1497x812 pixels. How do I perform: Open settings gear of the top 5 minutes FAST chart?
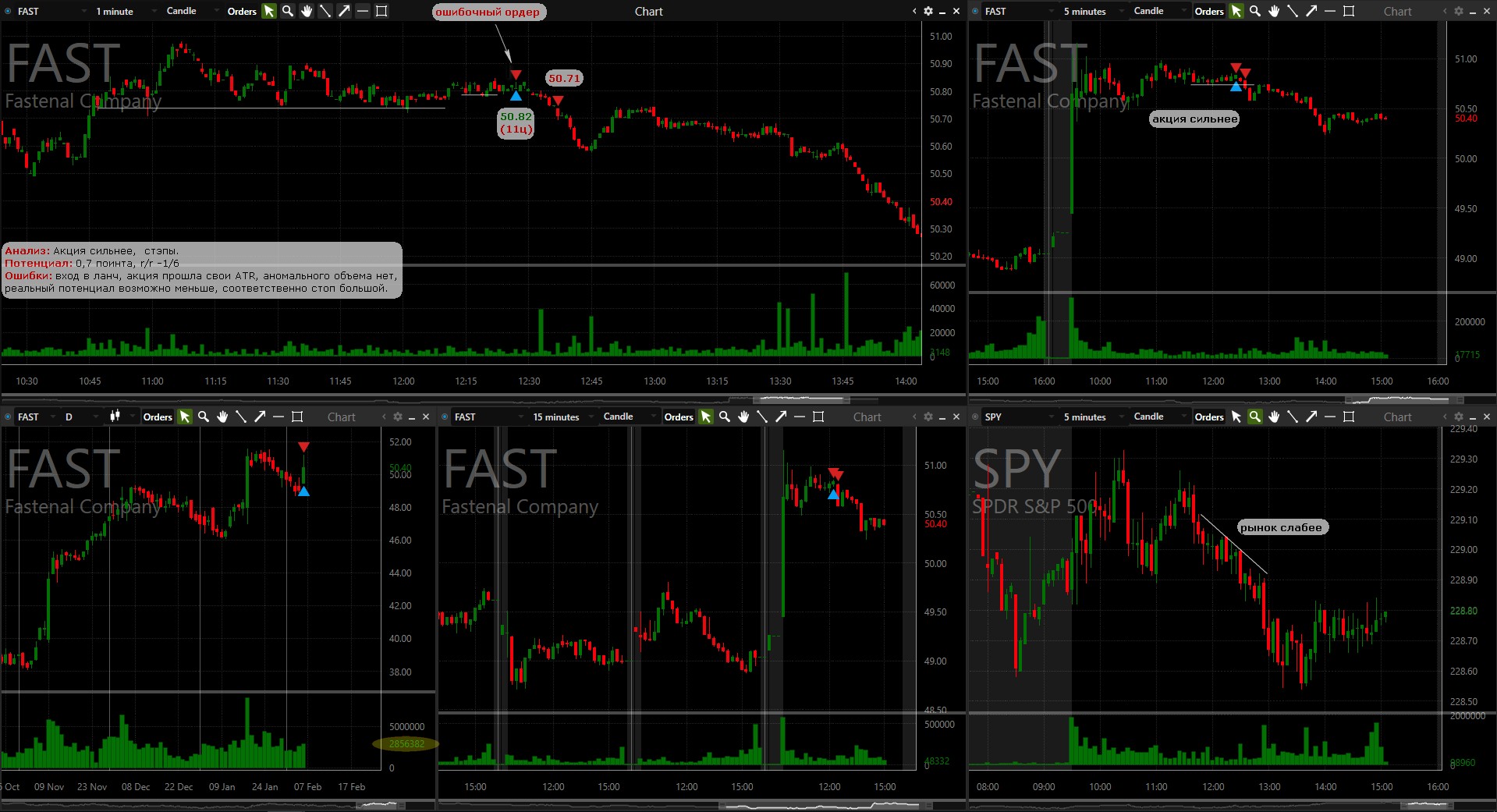pyautogui.click(x=1459, y=11)
